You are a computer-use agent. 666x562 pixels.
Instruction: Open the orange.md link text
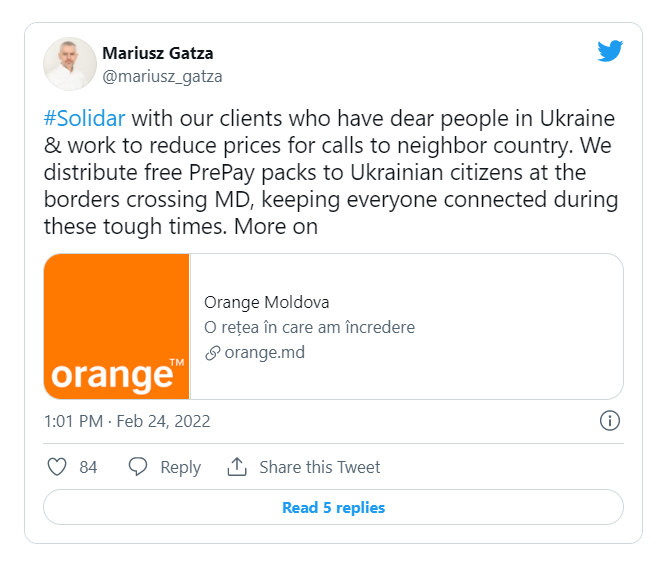(x=265, y=353)
